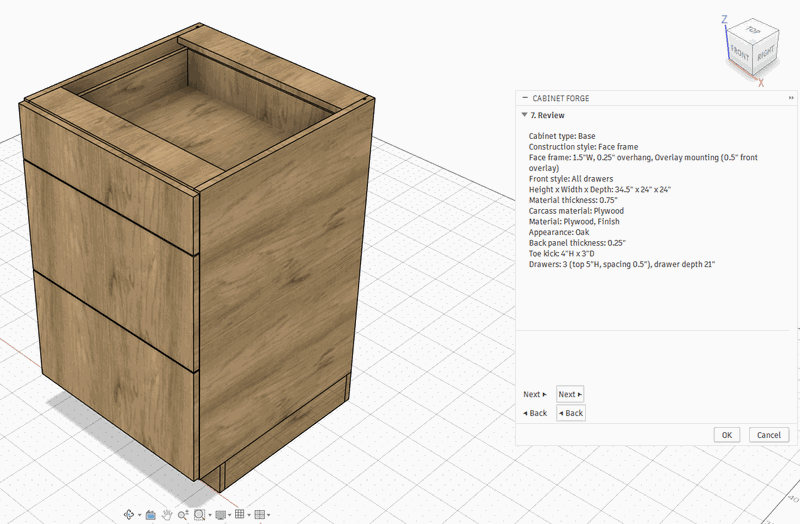Click the 'Cabinet type: Base' line
The image size is (800, 524).
pyautogui.click(x=562, y=136)
